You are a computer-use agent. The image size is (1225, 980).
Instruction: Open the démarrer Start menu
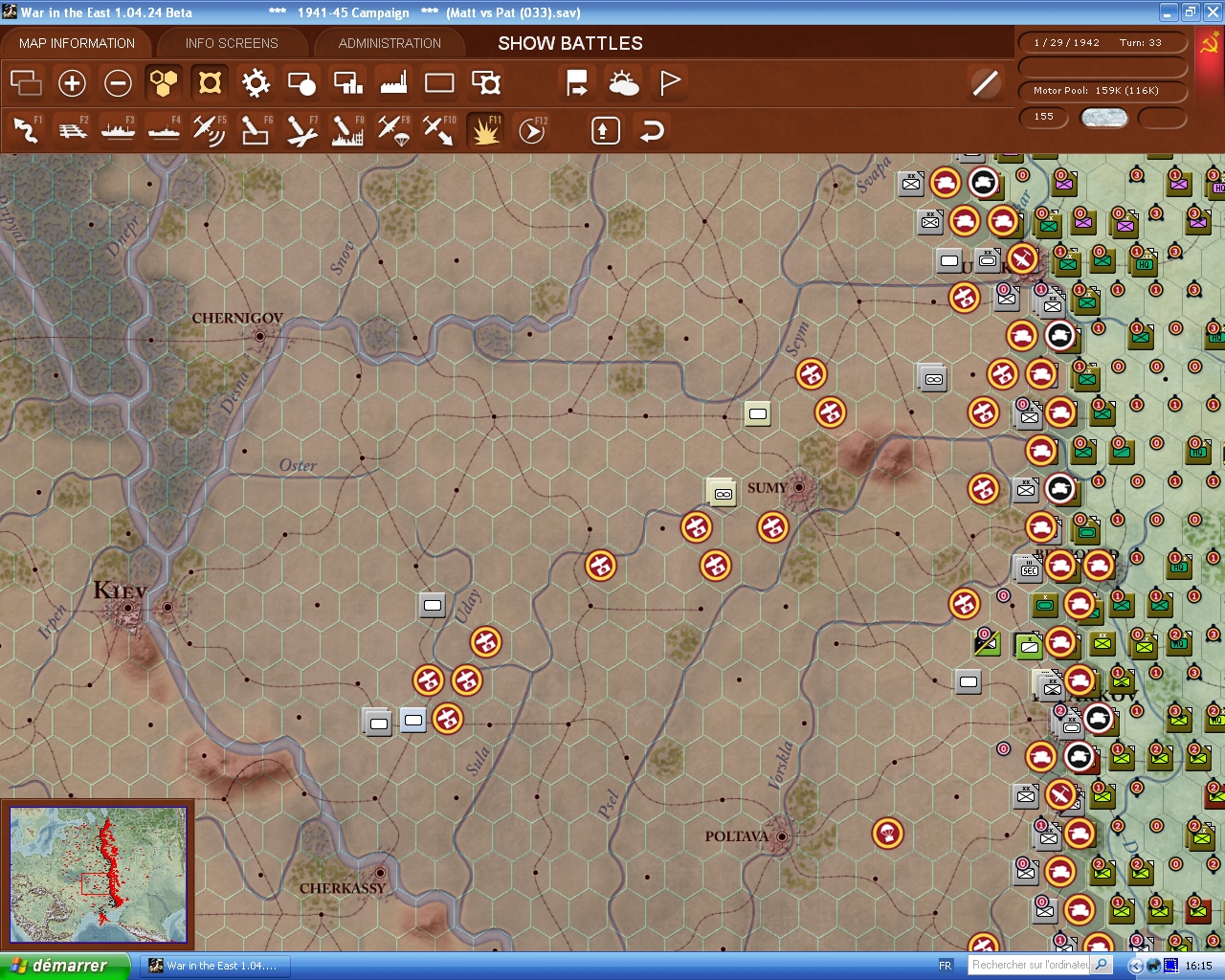(x=63, y=966)
